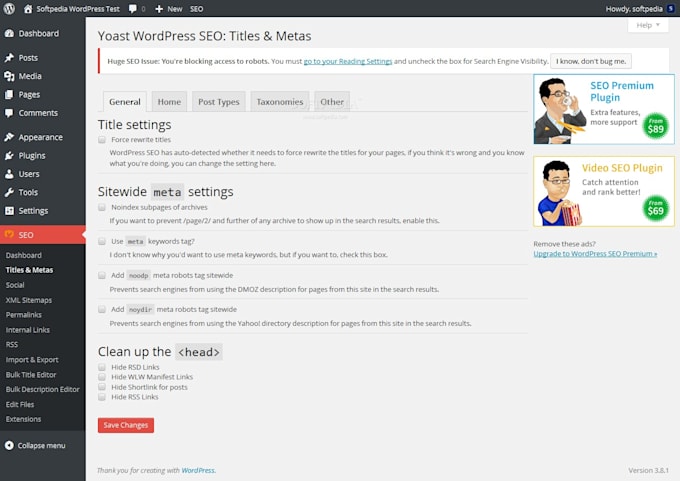
Task: Click the I know, don't bug me button
Action: (x=591, y=61)
